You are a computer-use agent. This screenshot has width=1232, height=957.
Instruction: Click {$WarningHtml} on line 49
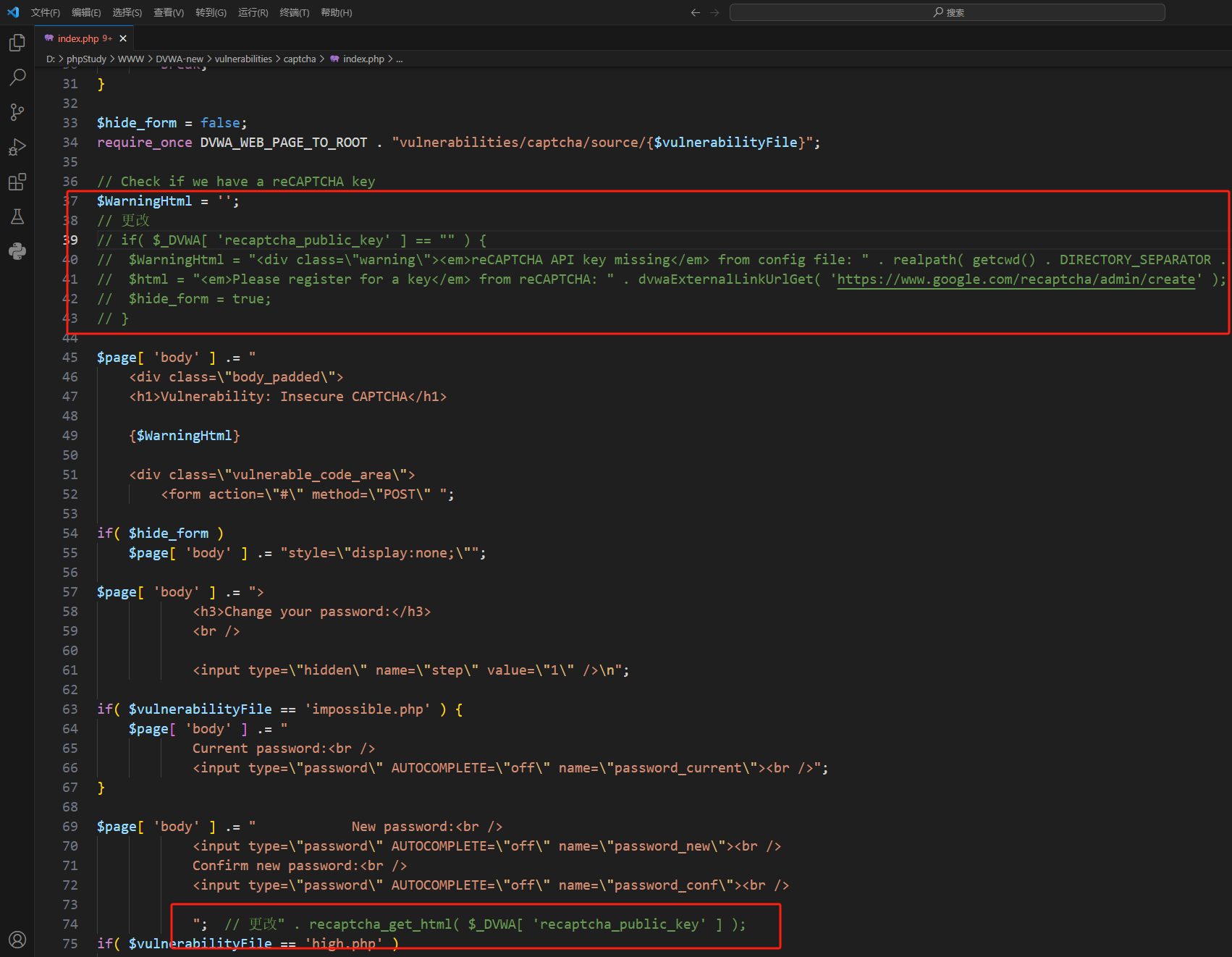pyautogui.click(x=185, y=436)
